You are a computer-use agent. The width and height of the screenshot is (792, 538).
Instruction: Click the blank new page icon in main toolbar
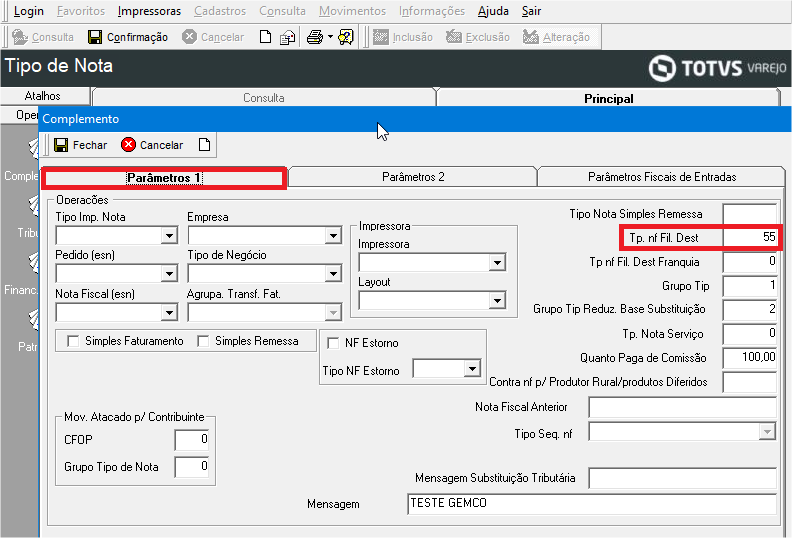click(x=265, y=37)
